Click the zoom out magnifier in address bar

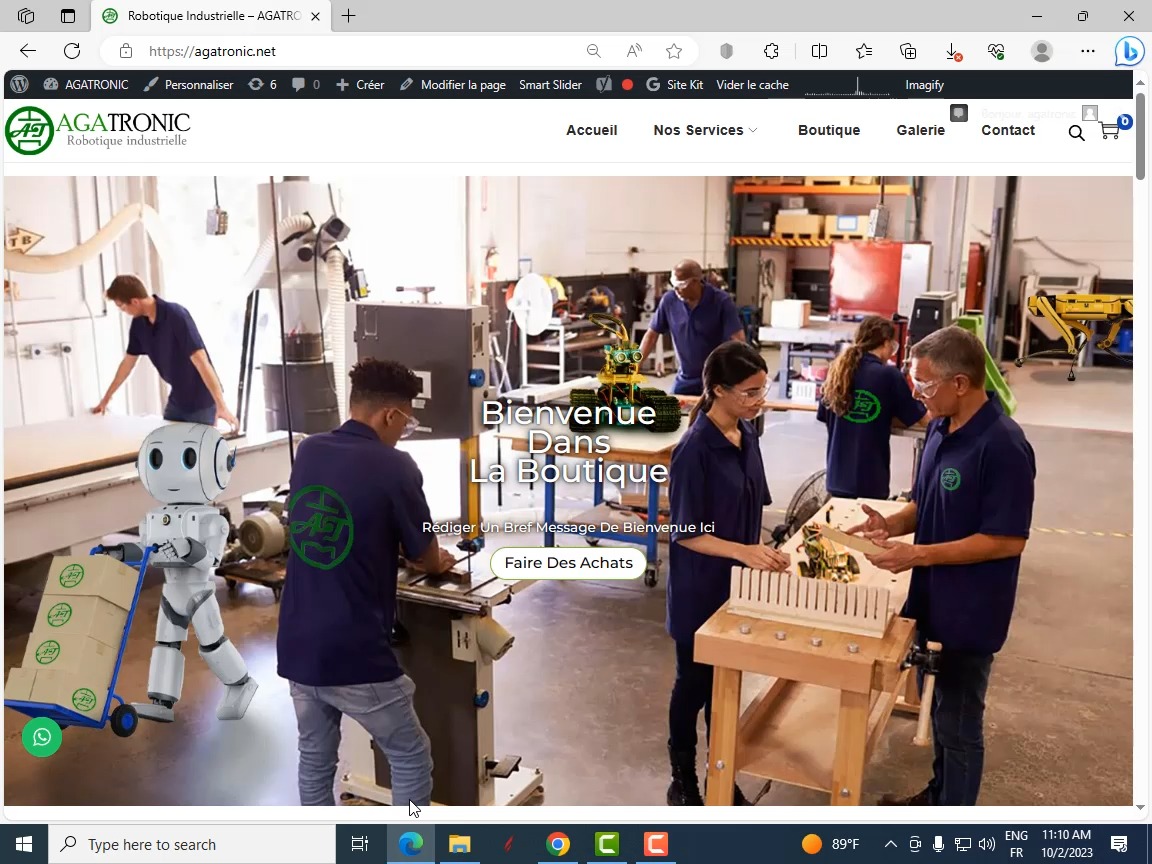click(594, 51)
